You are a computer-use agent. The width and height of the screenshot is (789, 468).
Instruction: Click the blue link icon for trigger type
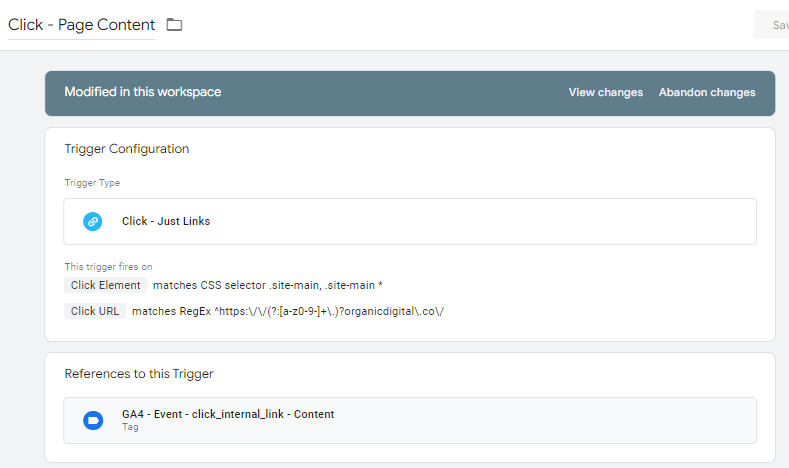[x=93, y=221]
